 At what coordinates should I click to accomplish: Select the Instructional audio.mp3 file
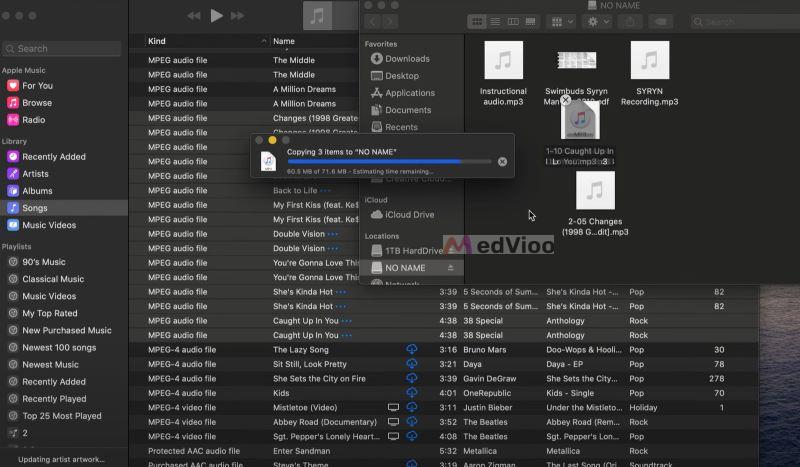[503, 73]
